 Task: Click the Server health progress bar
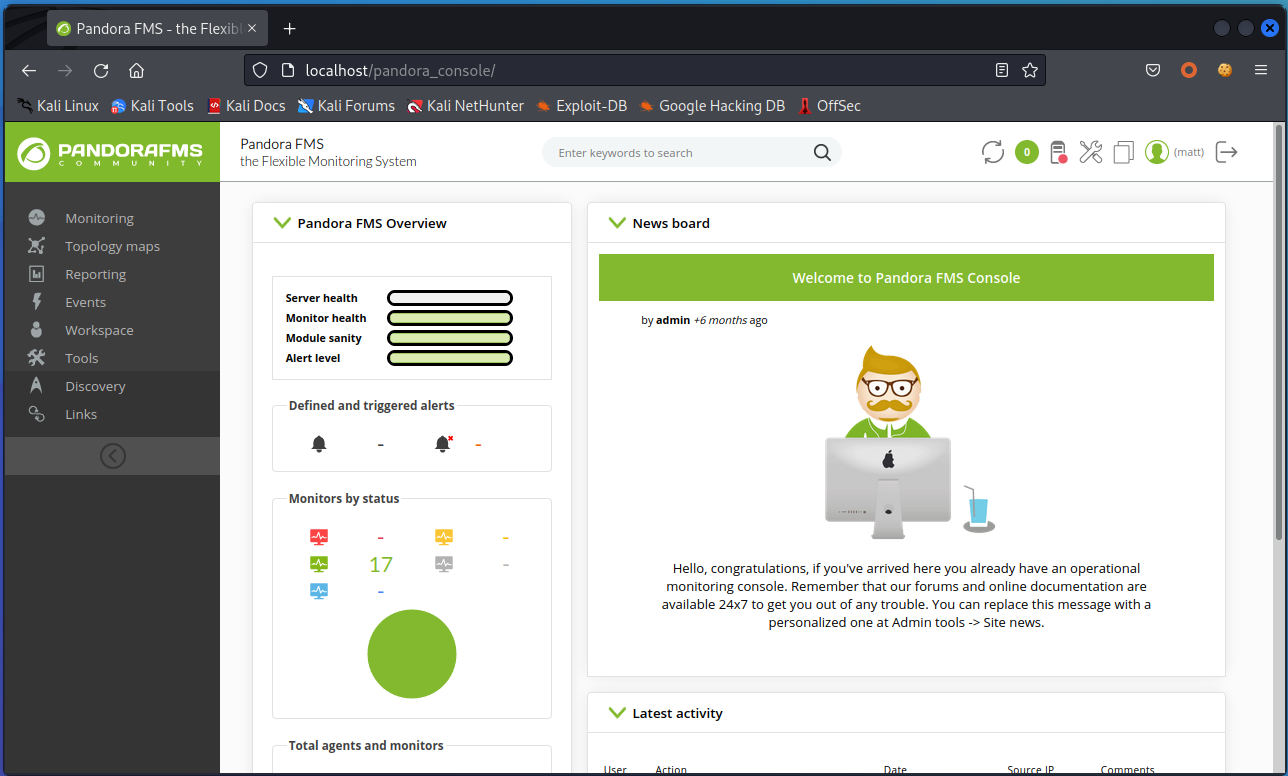[450, 298]
